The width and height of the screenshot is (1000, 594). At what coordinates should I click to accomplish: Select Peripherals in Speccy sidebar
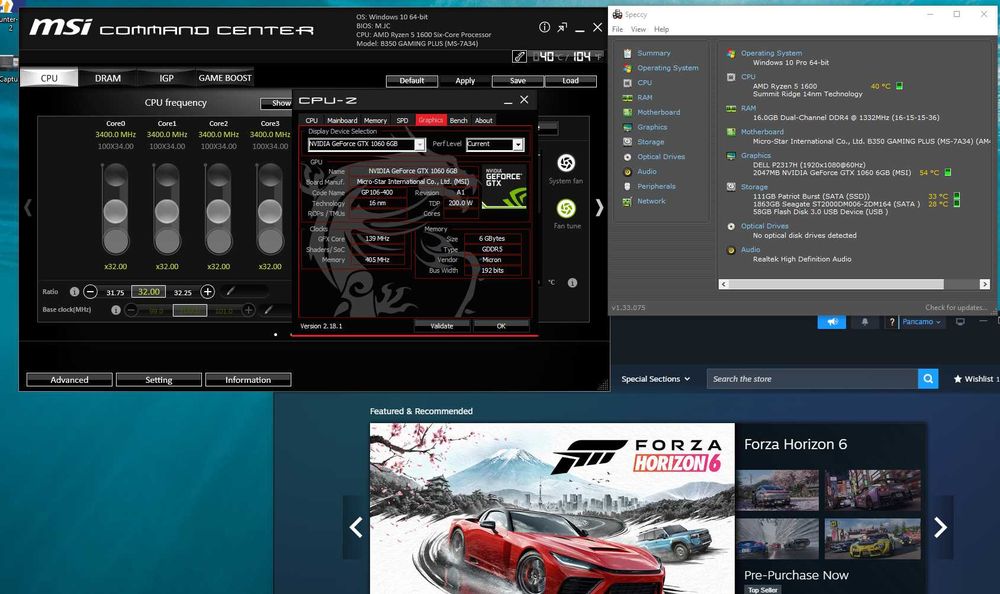point(656,186)
